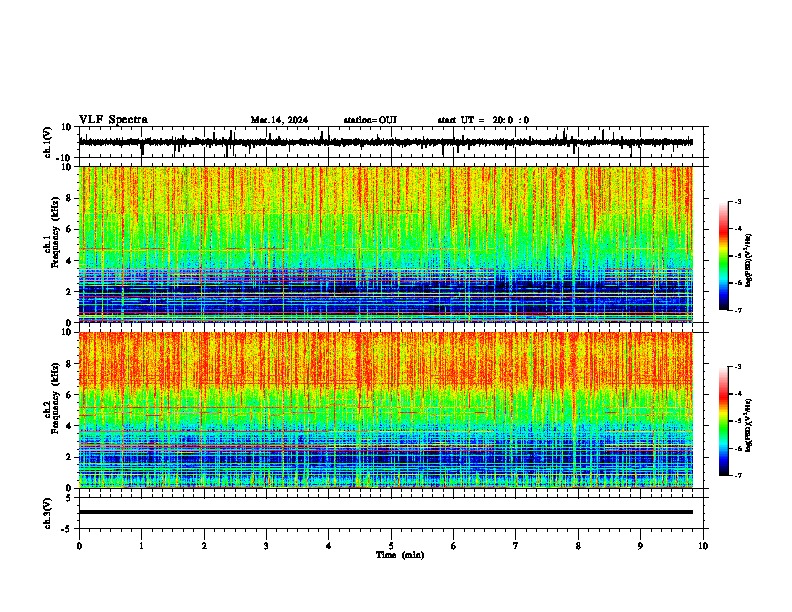Click time axis tick label '10'
Image resolution: width=792 pixels, height=612 pixels.
(703, 546)
